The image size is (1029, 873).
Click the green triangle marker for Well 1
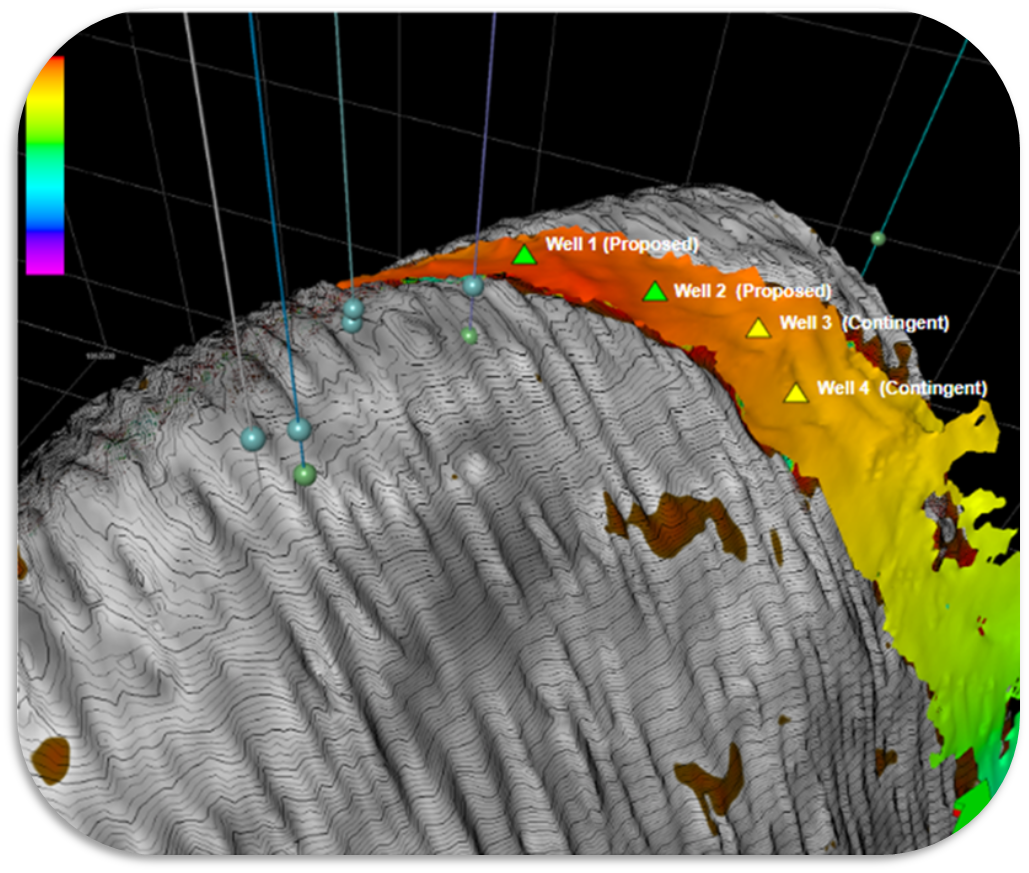(524, 256)
